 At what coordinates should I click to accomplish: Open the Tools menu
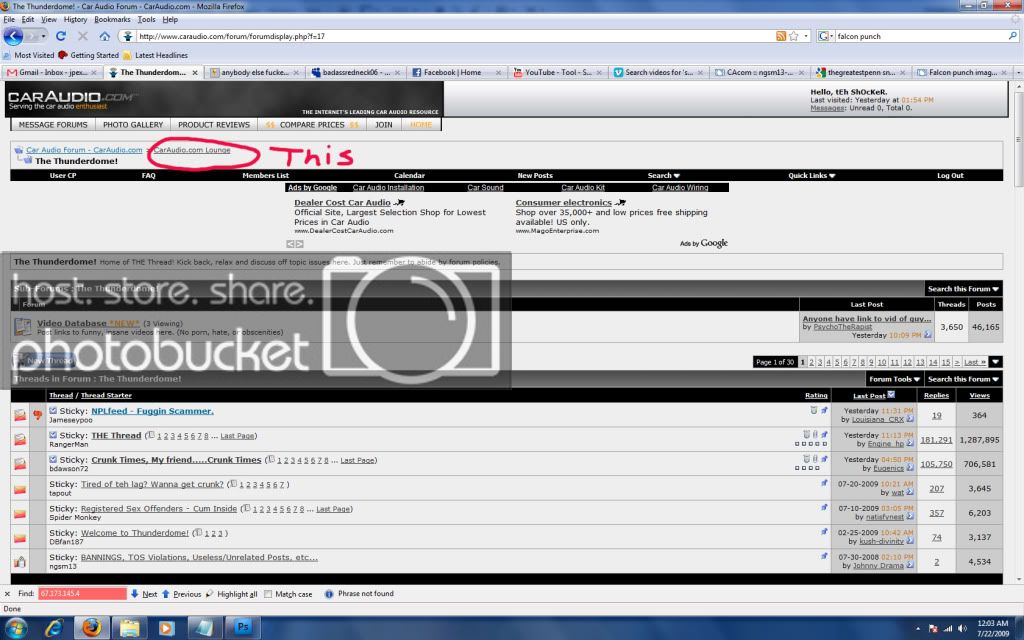coord(146,20)
